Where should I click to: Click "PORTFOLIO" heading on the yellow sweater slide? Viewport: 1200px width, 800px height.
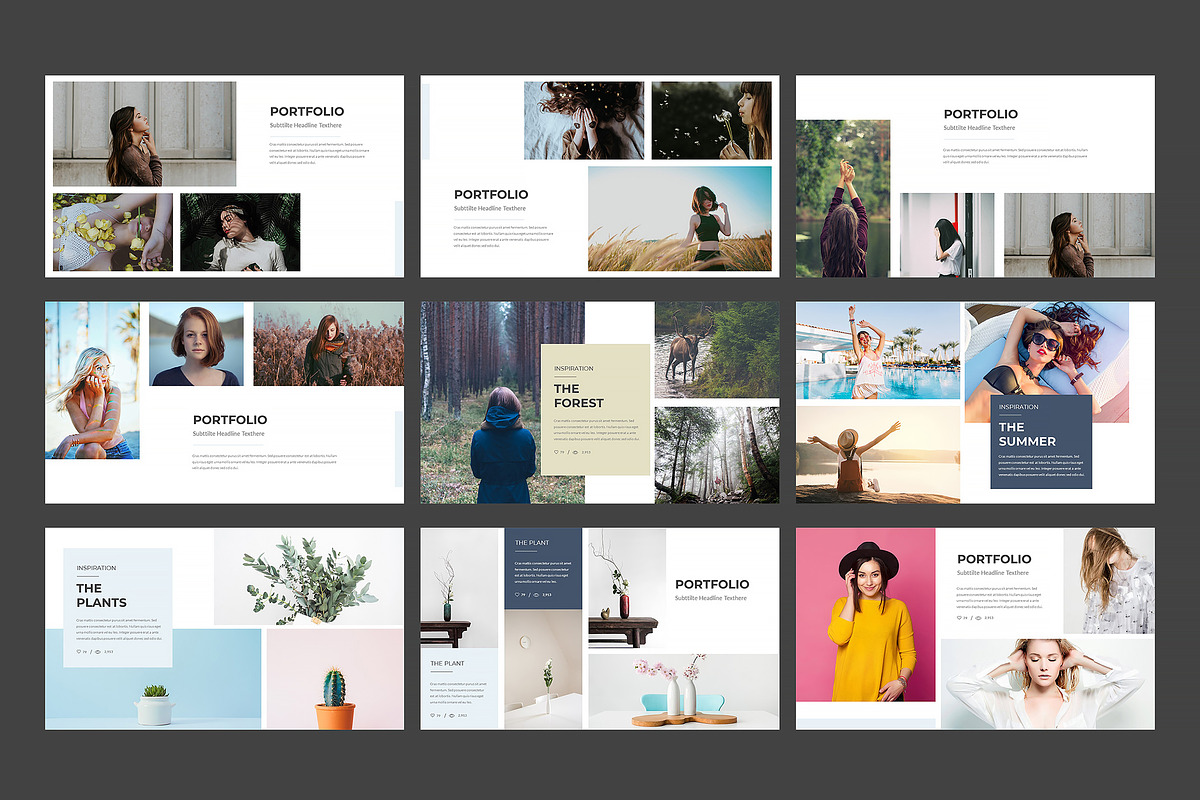pos(994,560)
